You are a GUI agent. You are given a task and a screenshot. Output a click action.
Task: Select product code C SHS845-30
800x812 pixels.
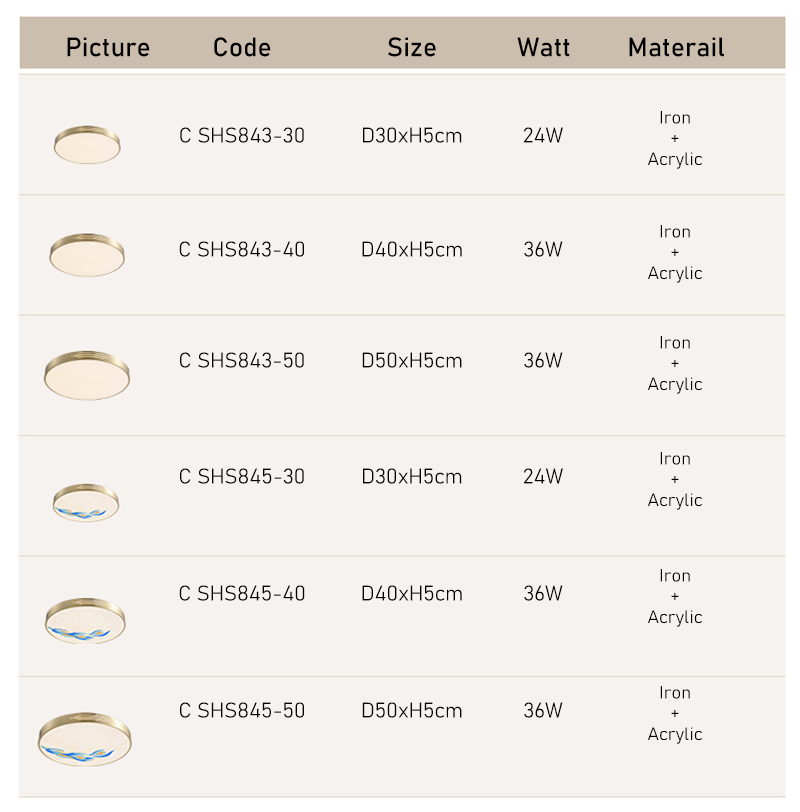point(242,476)
